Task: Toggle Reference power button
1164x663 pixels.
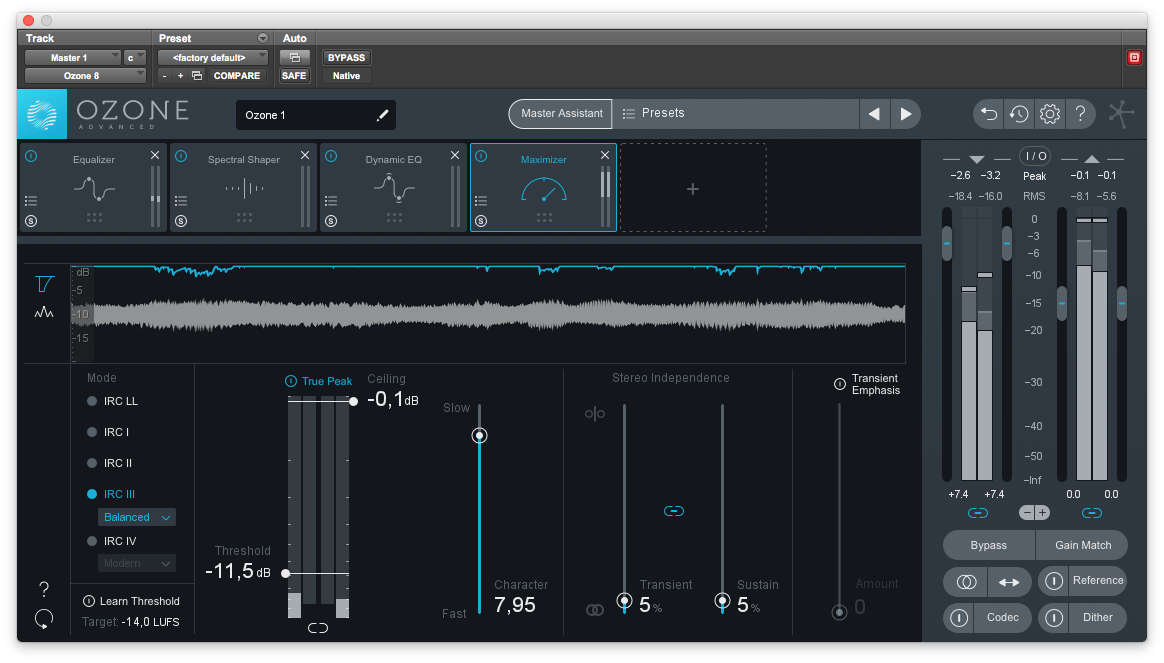Action: (x=1053, y=581)
